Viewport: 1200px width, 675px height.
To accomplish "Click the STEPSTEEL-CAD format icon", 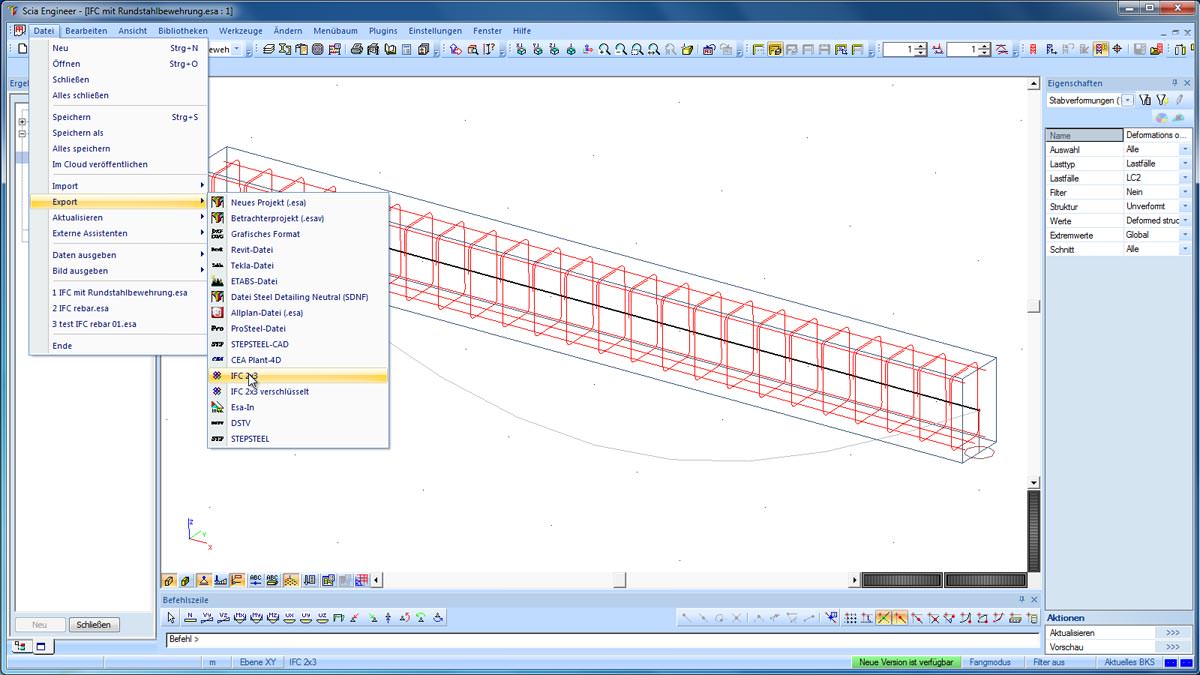I will (x=217, y=344).
